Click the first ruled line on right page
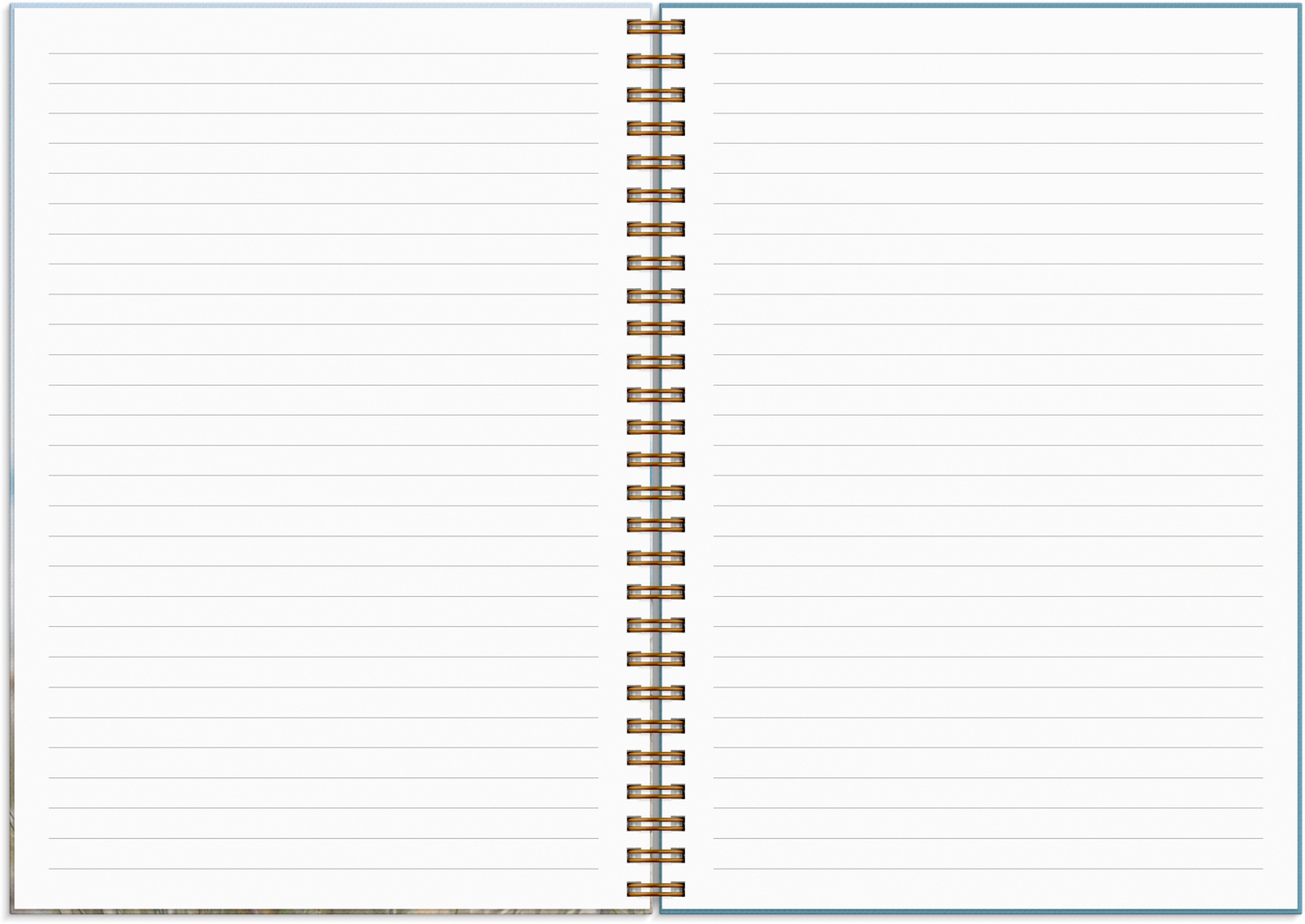The width and height of the screenshot is (1305, 924). (988, 53)
